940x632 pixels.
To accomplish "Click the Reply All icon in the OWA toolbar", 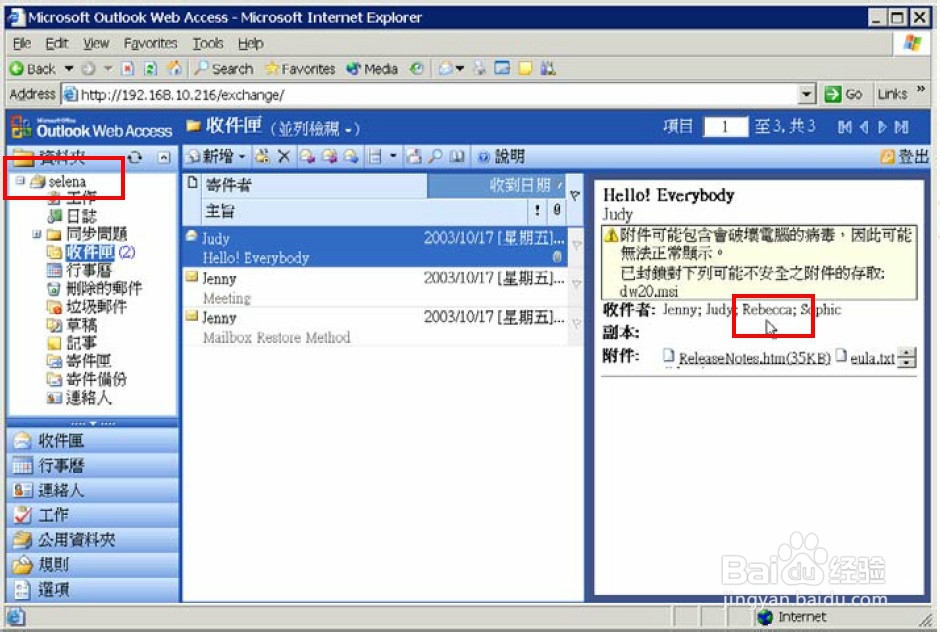I will click(x=329, y=157).
